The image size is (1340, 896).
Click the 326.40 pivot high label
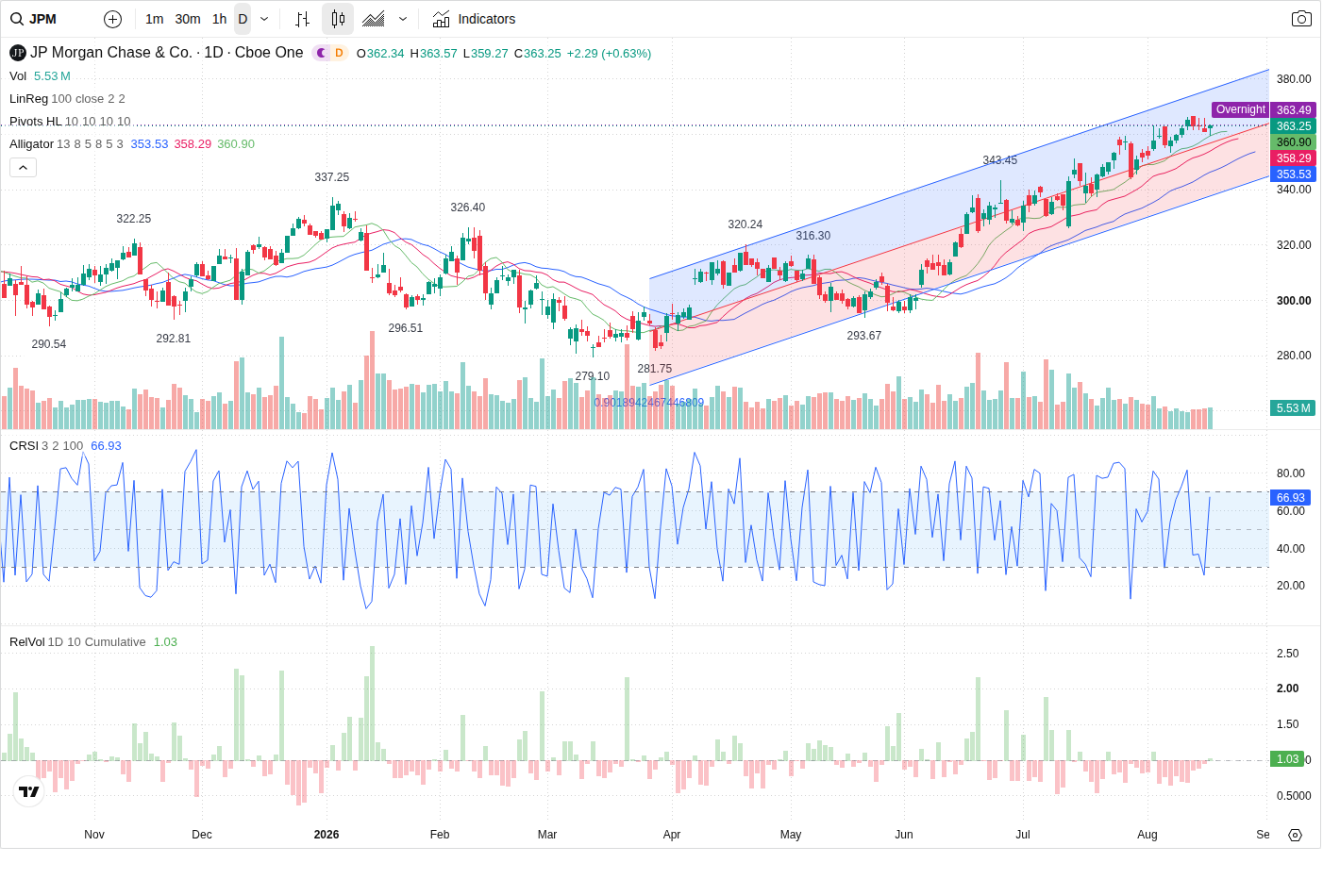click(468, 207)
